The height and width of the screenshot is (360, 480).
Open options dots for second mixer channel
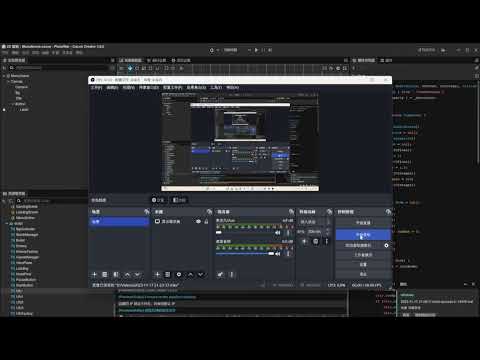(288, 254)
